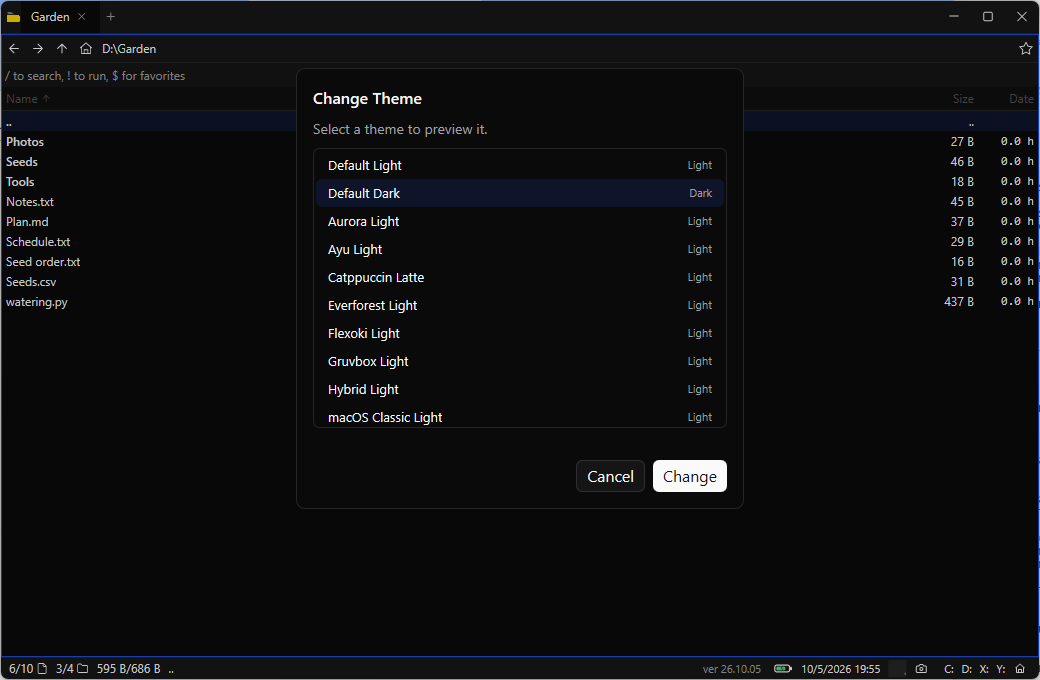Click the date and time 10/5/2026 19:55
Image resolution: width=1040 pixels, height=680 pixels.
point(840,669)
